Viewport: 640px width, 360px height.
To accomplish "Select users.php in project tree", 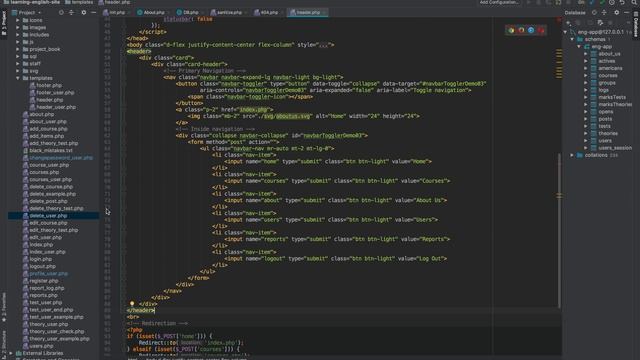I will (41, 346).
